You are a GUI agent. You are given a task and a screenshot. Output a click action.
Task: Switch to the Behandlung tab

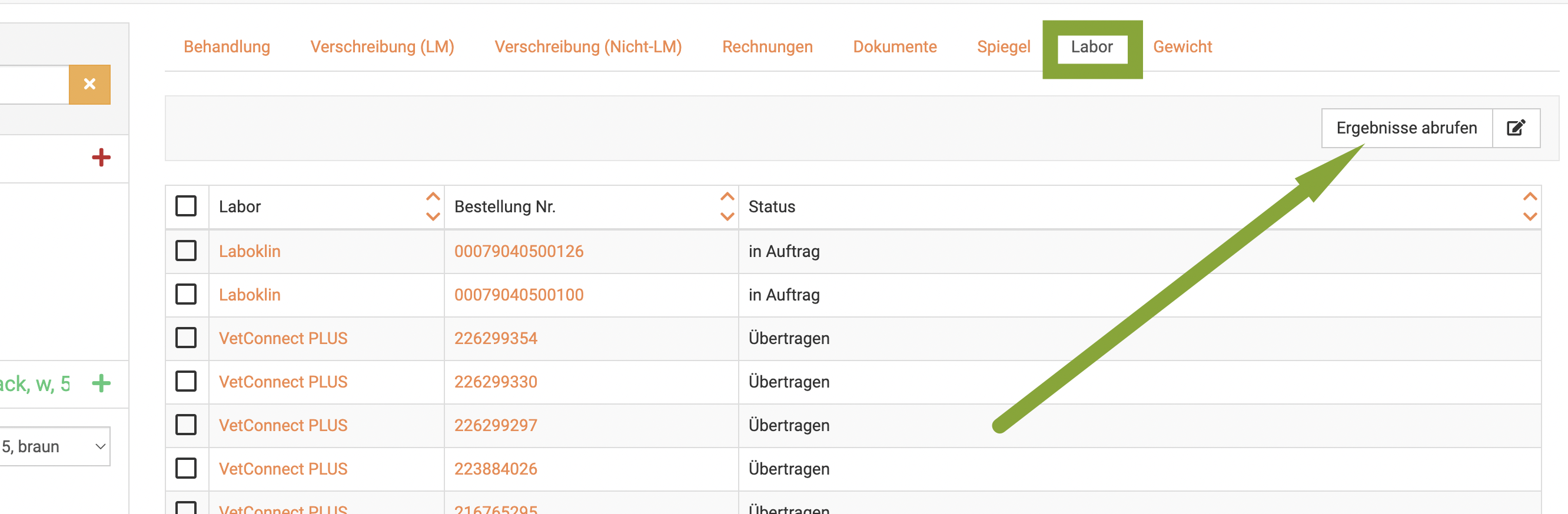coord(227,47)
